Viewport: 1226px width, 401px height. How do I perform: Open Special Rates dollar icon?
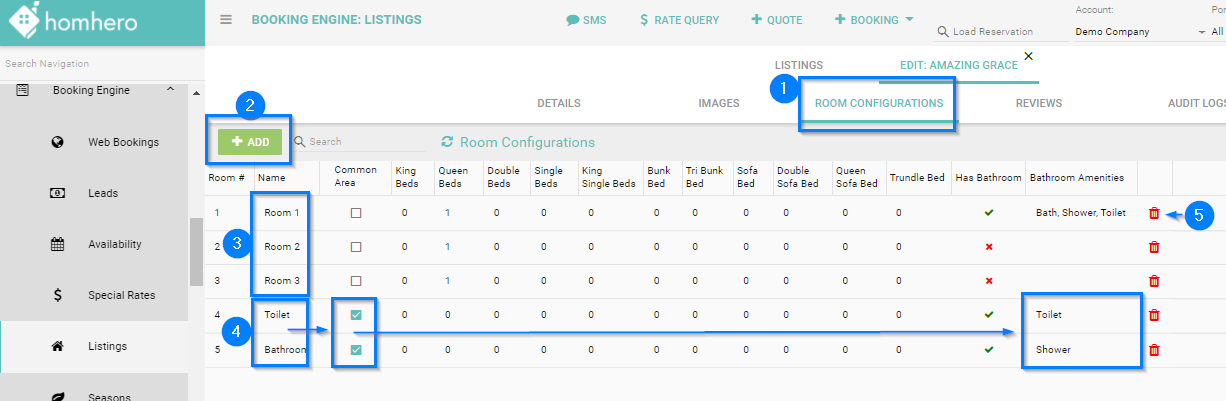coord(58,295)
